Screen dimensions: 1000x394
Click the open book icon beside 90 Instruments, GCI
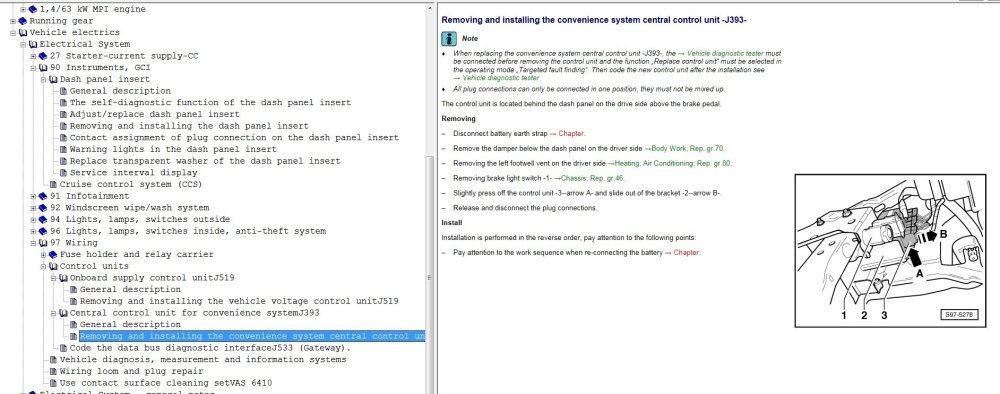(43, 68)
